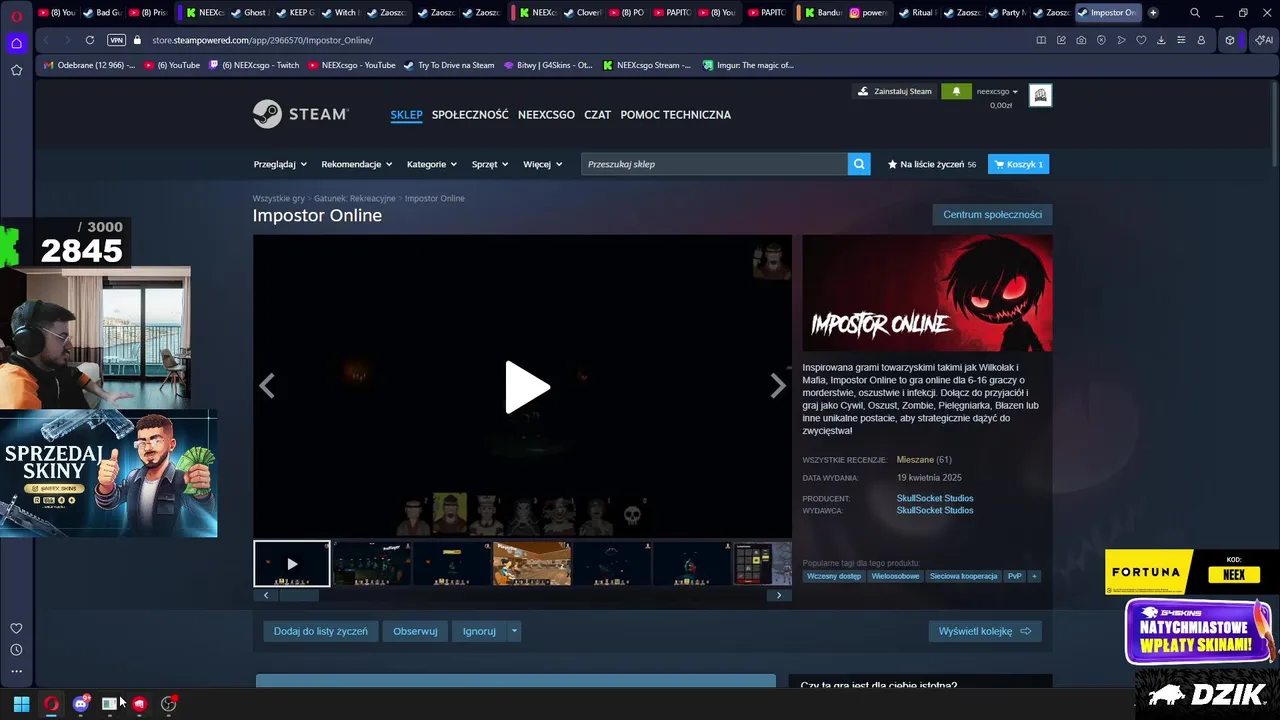Click the thumbnail strip horizontal scrollbar handle
The height and width of the screenshot is (720, 1280).
[x=298, y=595]
